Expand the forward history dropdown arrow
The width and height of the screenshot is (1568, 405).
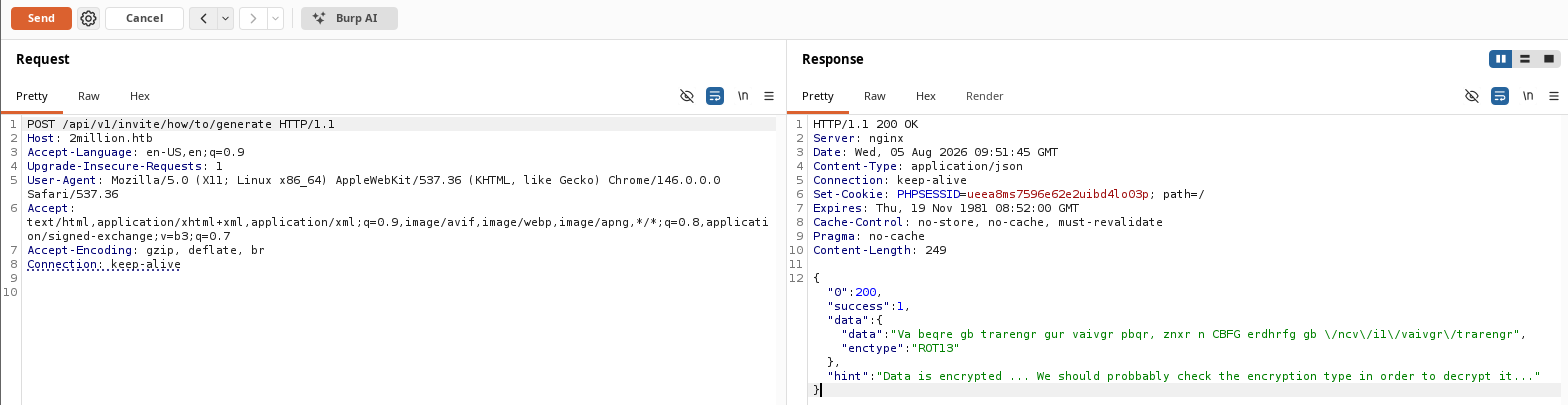coord(275,18)
